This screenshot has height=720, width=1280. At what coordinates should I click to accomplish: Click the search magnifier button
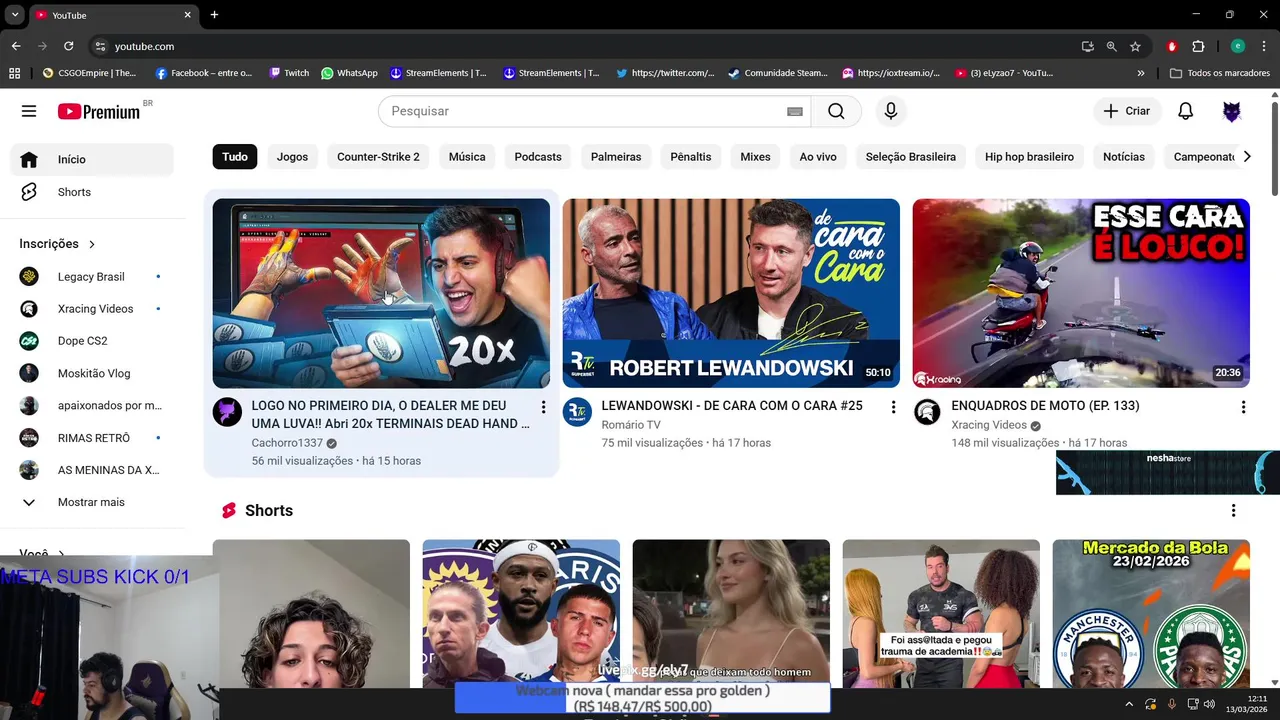tap(836, 111)
